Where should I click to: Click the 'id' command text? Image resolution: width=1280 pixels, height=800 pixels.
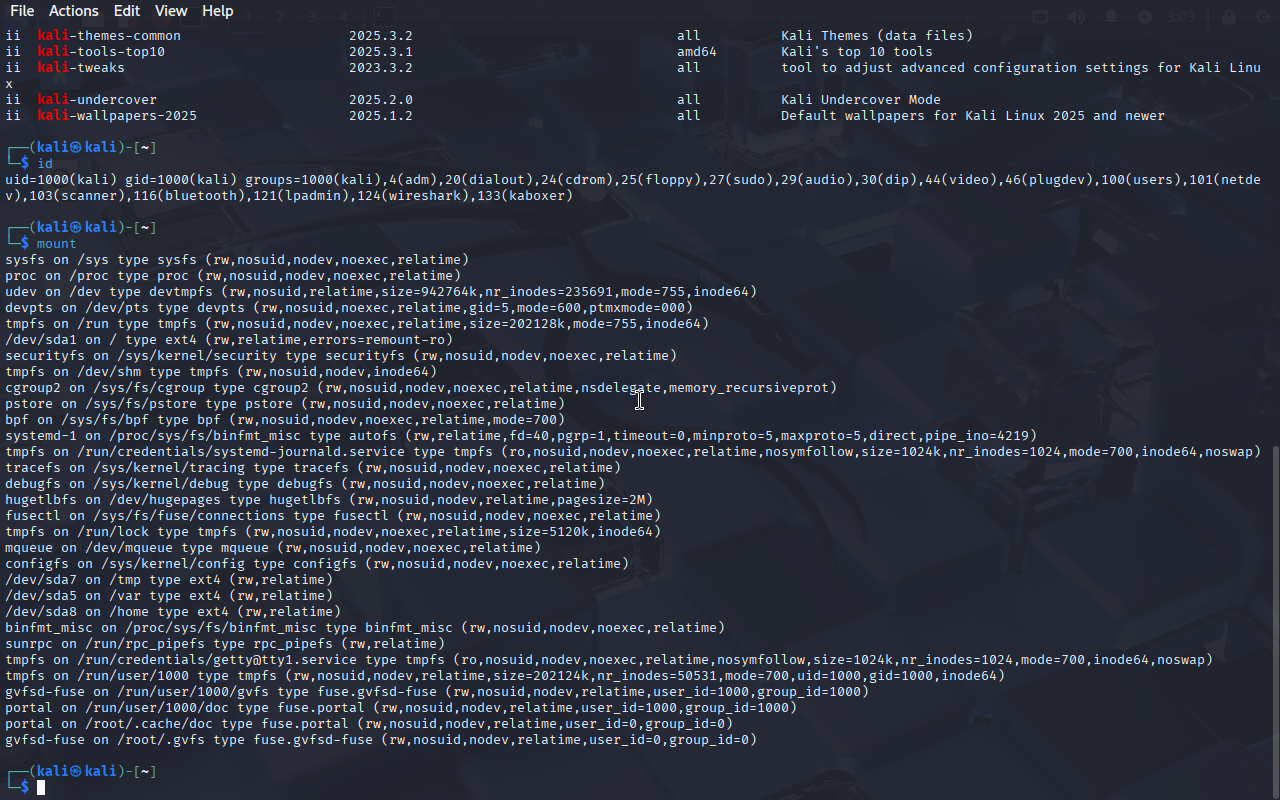click(x=45, y=164)
